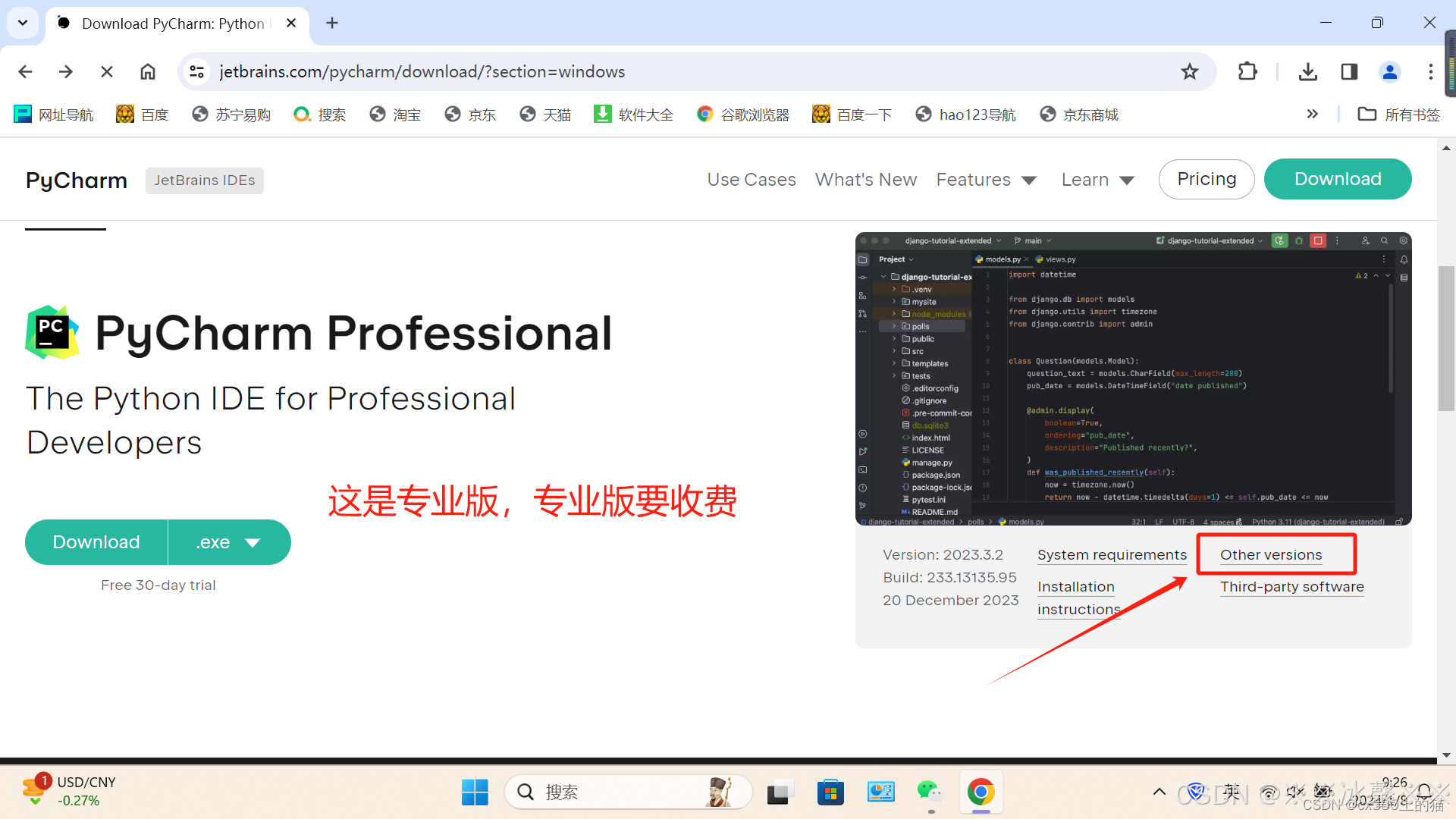Expand the Learn navigation dropdown
The height and width of the screenshot is (819, 1456).
click(1097, 180)
